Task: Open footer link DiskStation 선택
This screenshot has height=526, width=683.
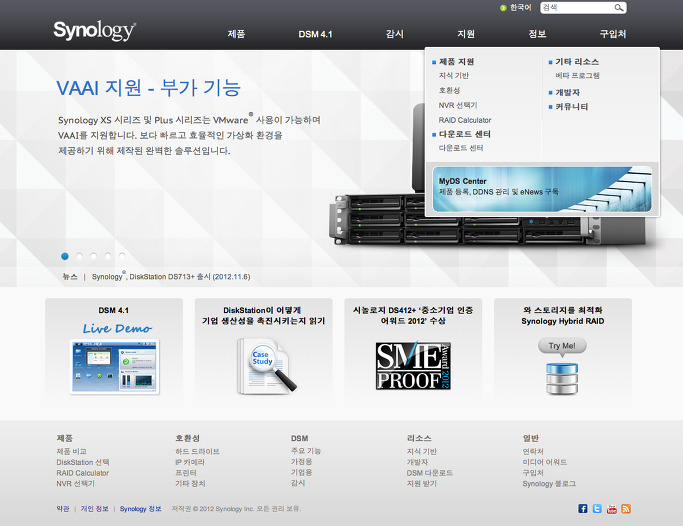Action: point(83,462)
